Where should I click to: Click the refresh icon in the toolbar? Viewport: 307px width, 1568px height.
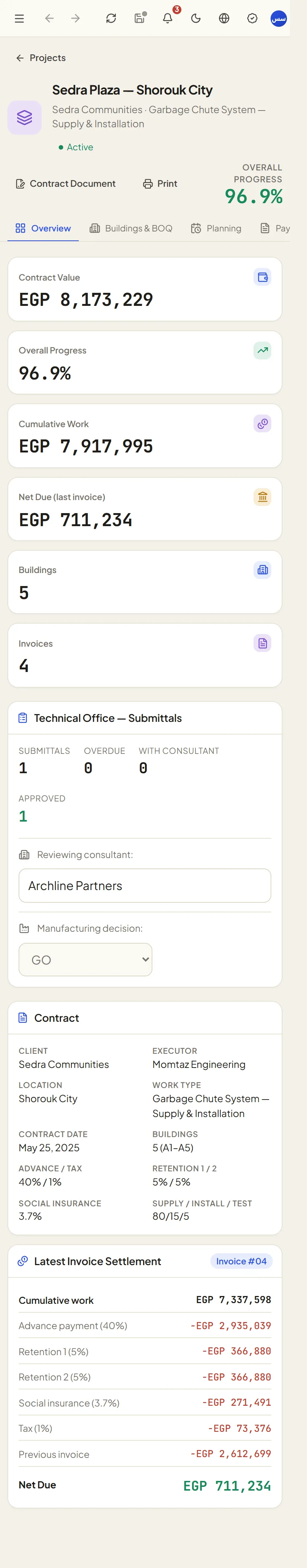111,18
